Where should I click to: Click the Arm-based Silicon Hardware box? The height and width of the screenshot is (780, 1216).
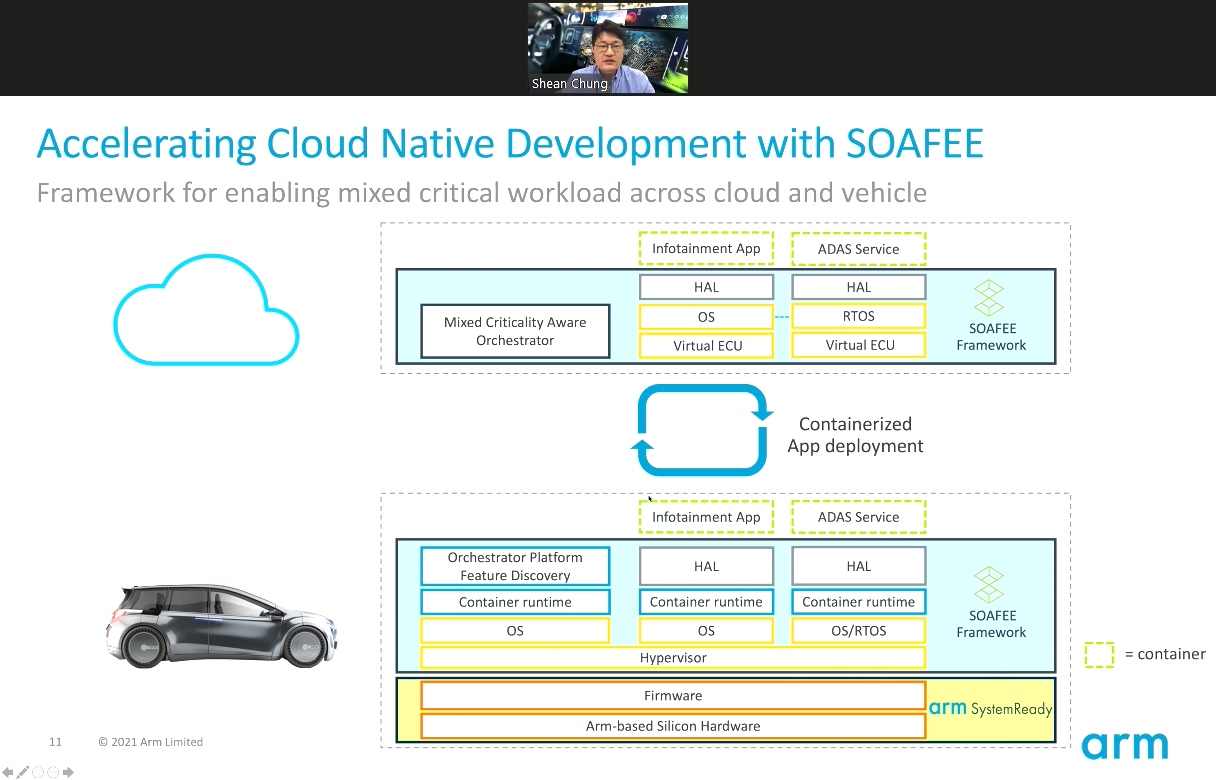point(673,726)
